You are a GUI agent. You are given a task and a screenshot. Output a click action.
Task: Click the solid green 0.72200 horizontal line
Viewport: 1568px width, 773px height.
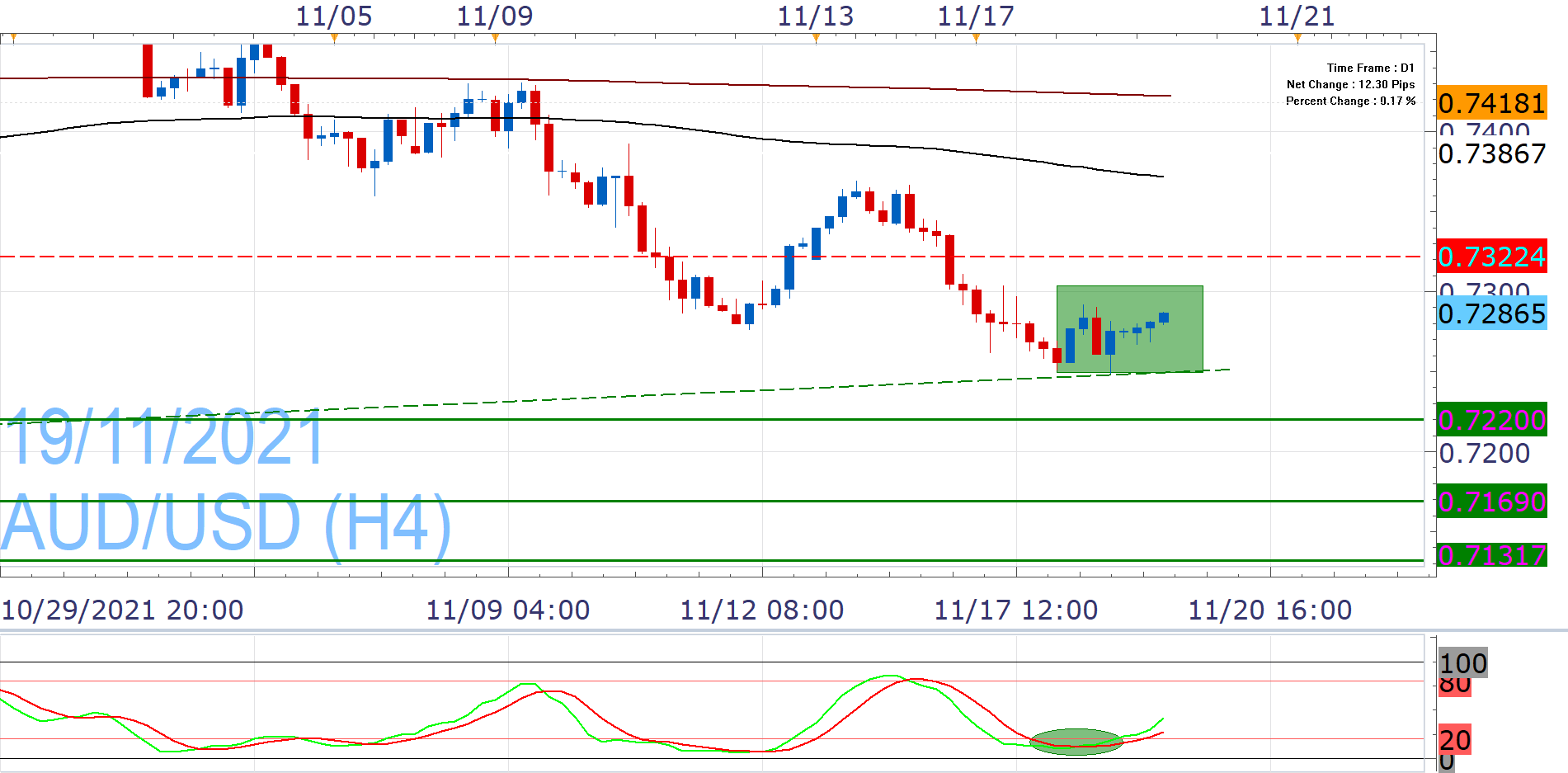[711, 419]
